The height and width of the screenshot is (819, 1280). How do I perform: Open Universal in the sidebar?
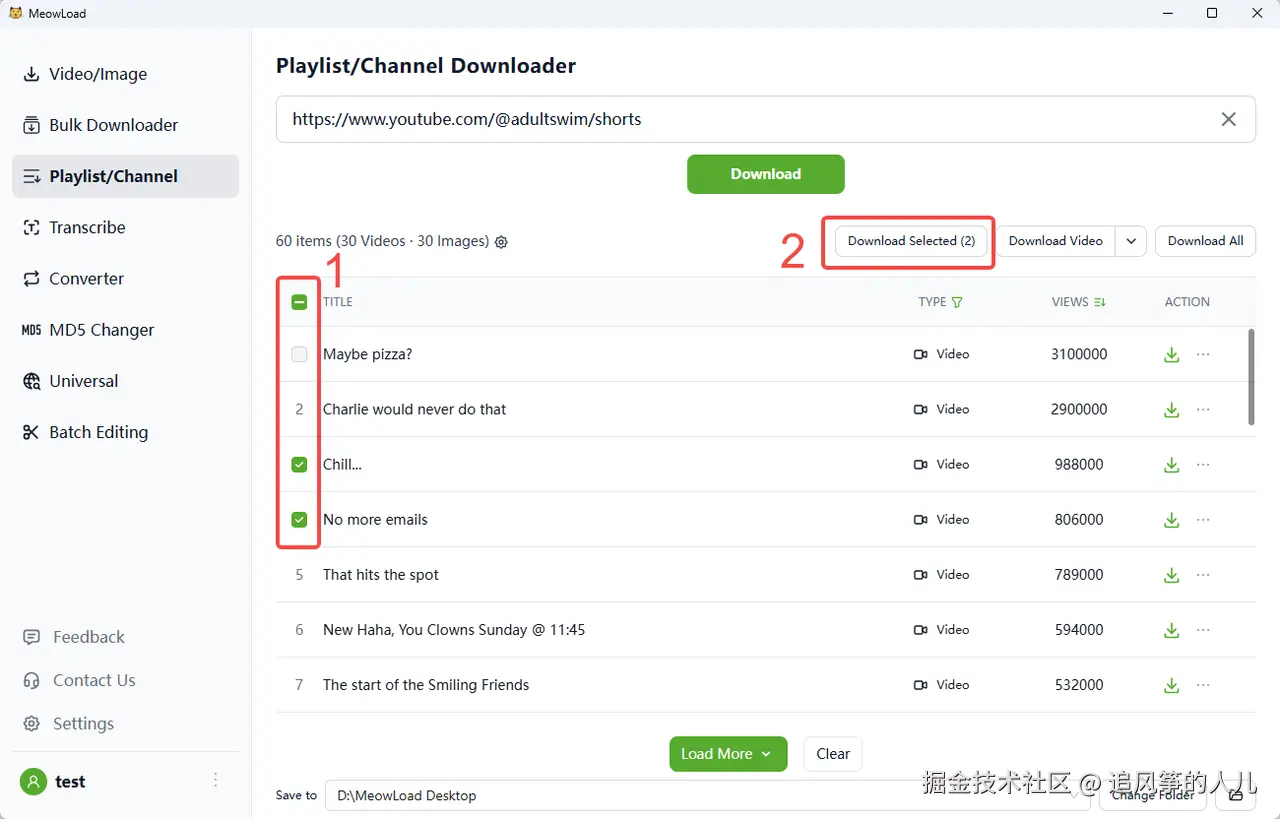[126, 381]
